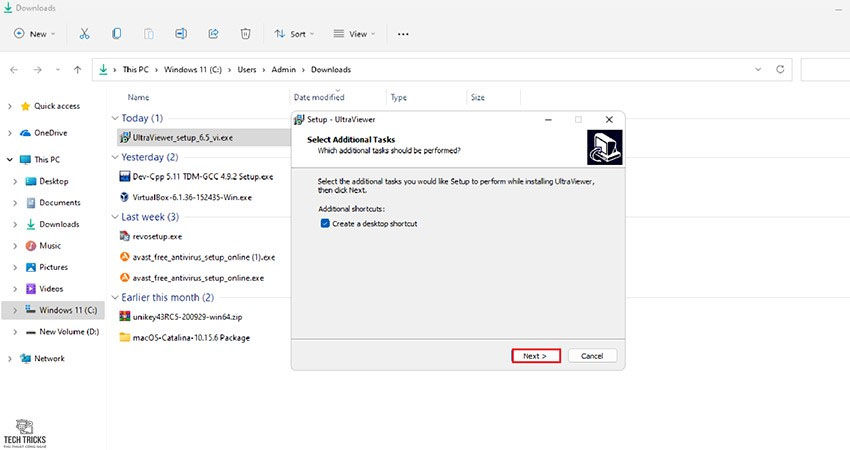Screen dimensions: 850x450
Task: Expand the New Volume (D:) node
Action: [15, 332]
